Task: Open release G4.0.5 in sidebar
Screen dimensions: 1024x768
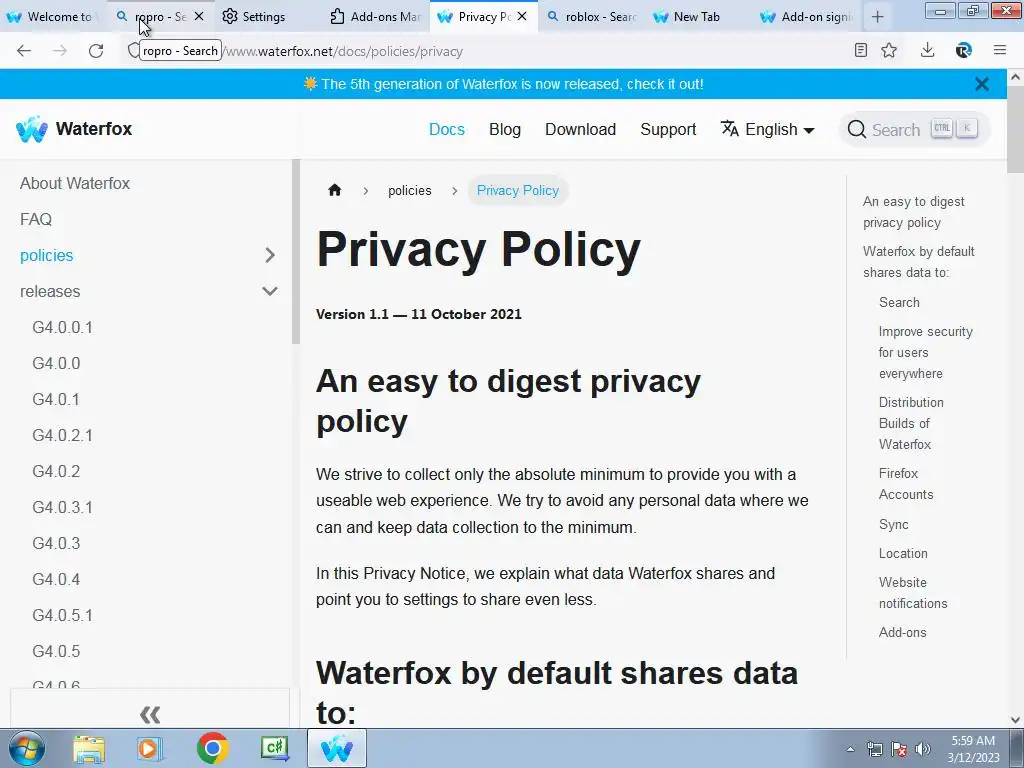Action: coord(56,651)
